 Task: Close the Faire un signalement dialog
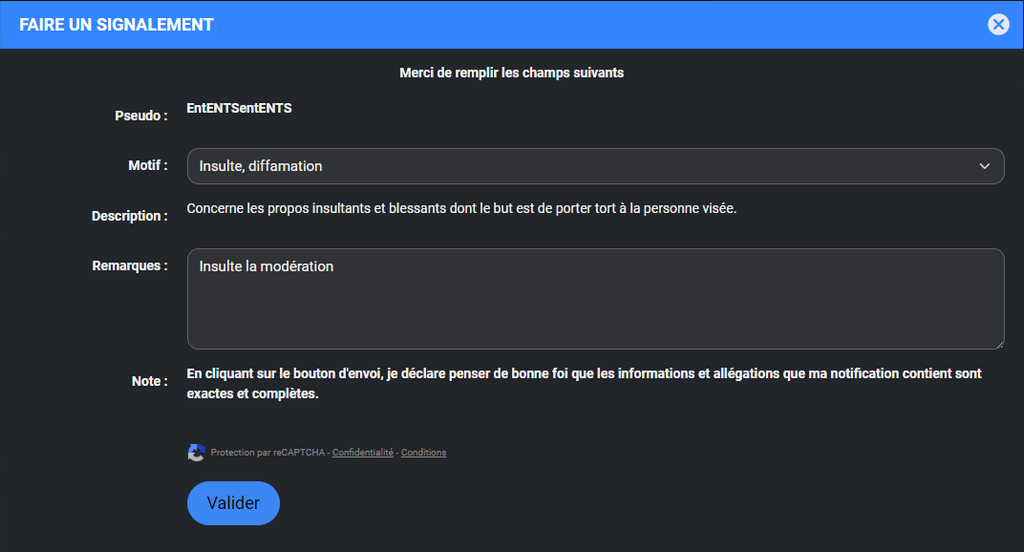pos(998,25)
